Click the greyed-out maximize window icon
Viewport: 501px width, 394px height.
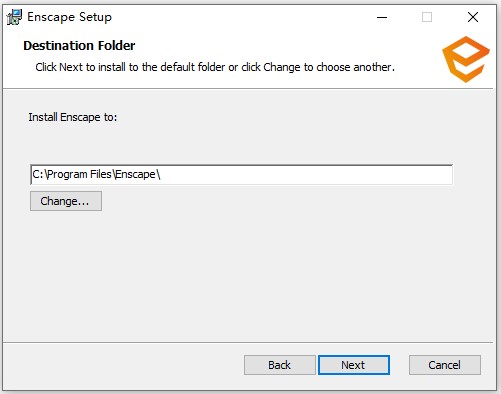click(427, 17)
